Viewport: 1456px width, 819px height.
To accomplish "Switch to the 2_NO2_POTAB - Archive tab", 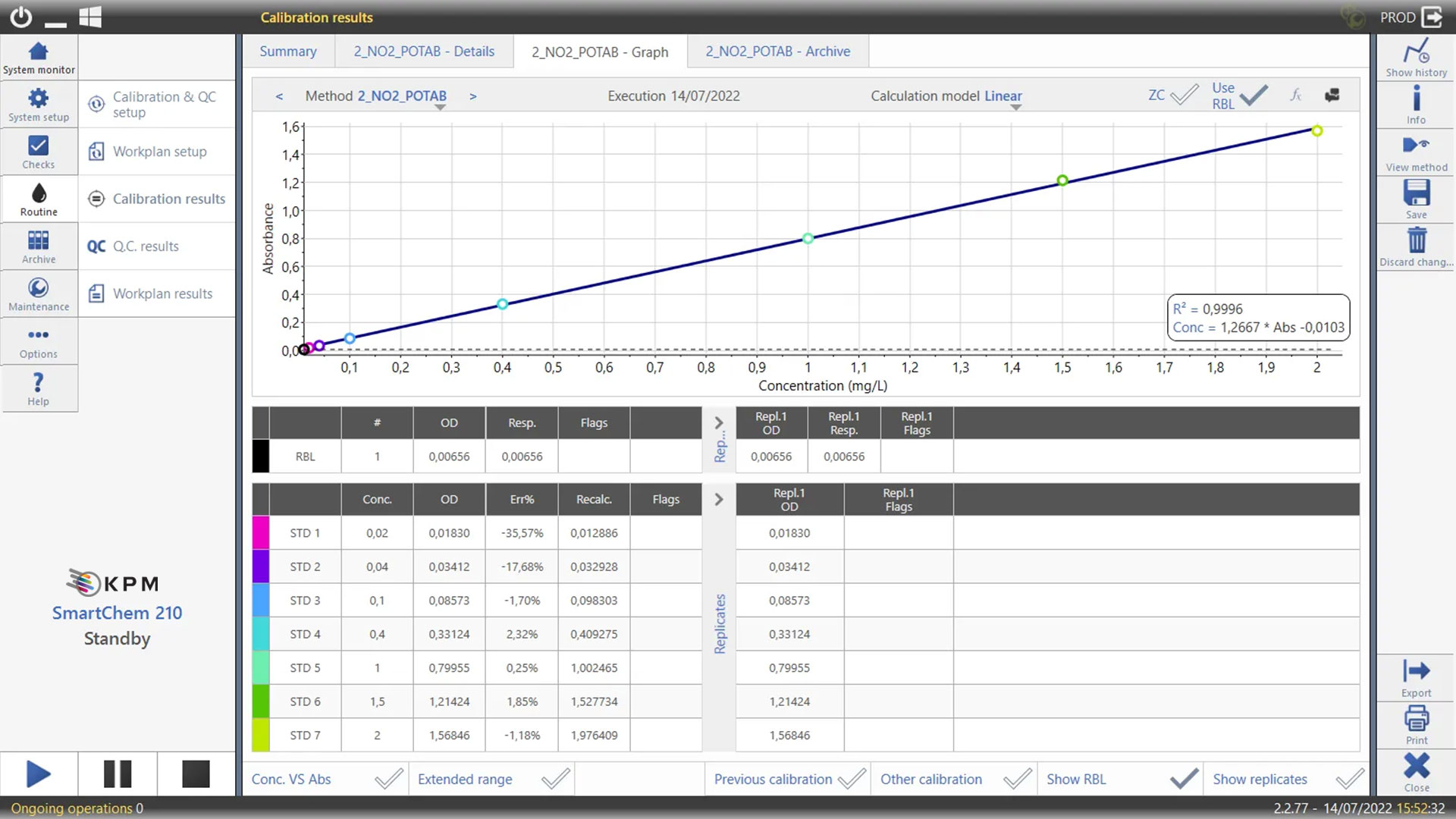I will [777, 52].
